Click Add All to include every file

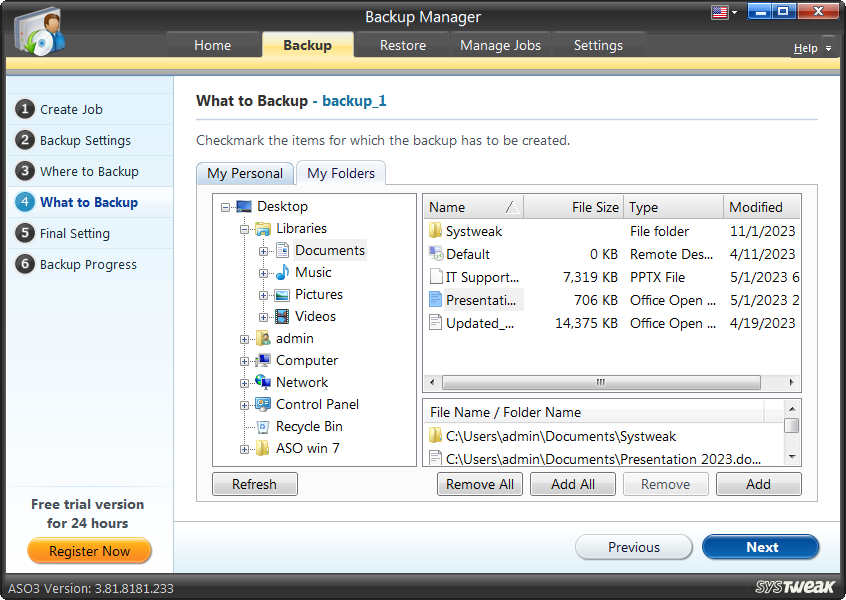point(572,484)
